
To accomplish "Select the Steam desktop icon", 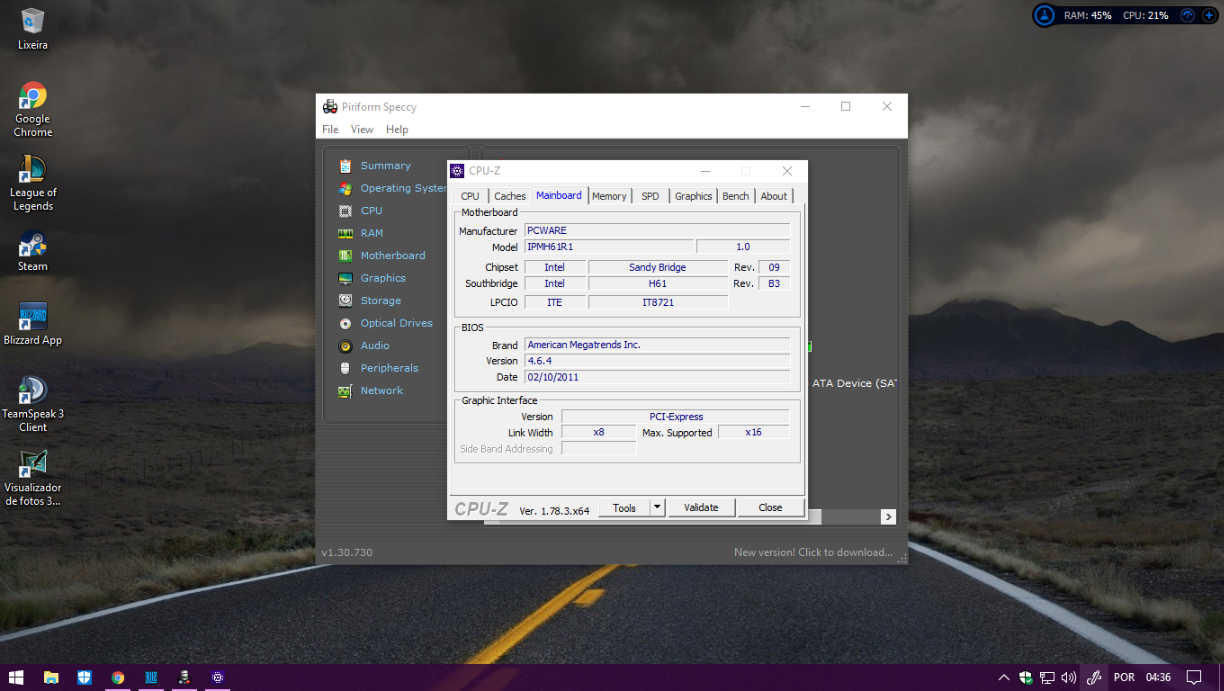I will pyautogui.click(x=33, y=251).
